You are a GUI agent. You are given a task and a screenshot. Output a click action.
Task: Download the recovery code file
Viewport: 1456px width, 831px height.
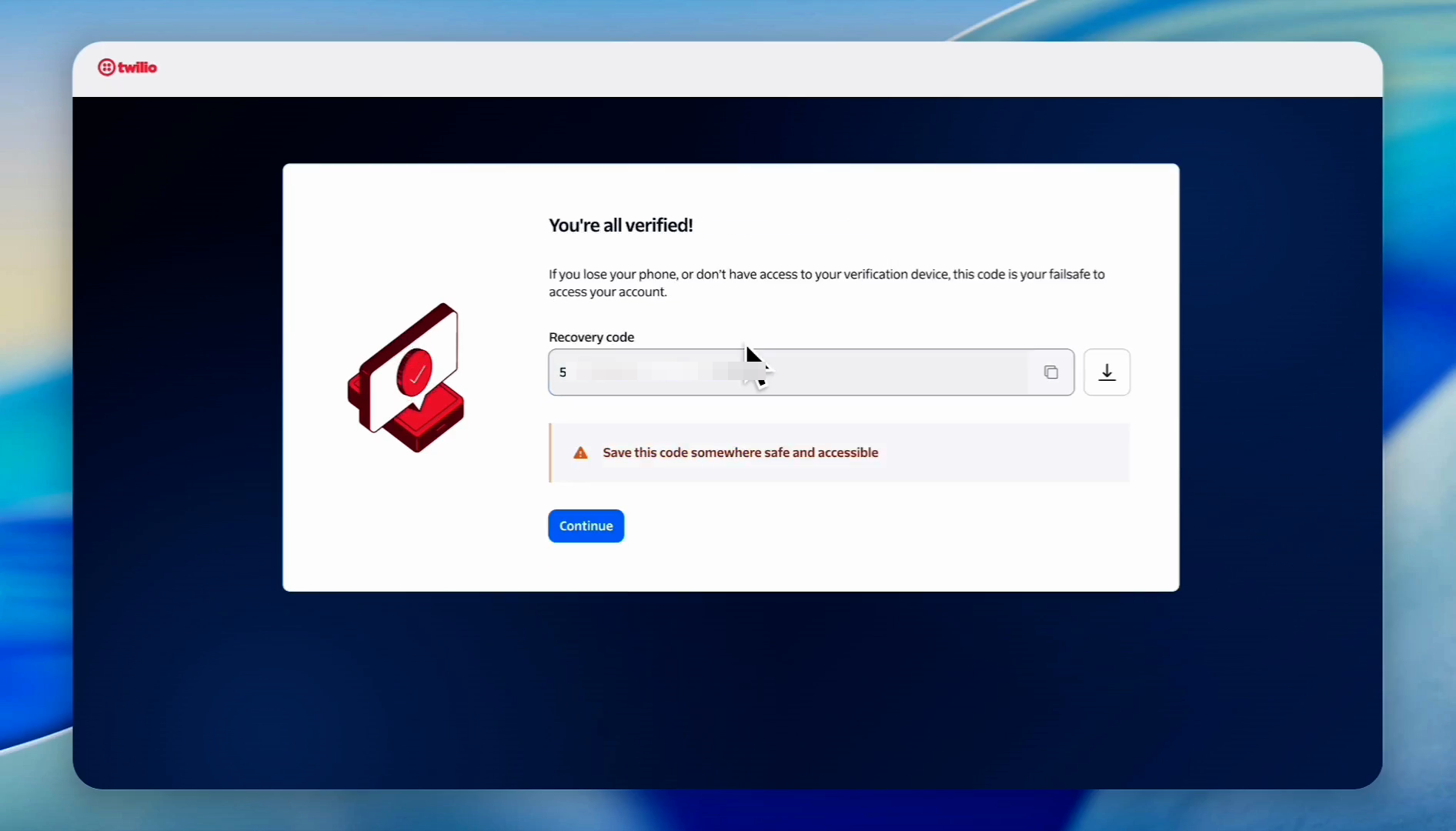click(1107, 372)
